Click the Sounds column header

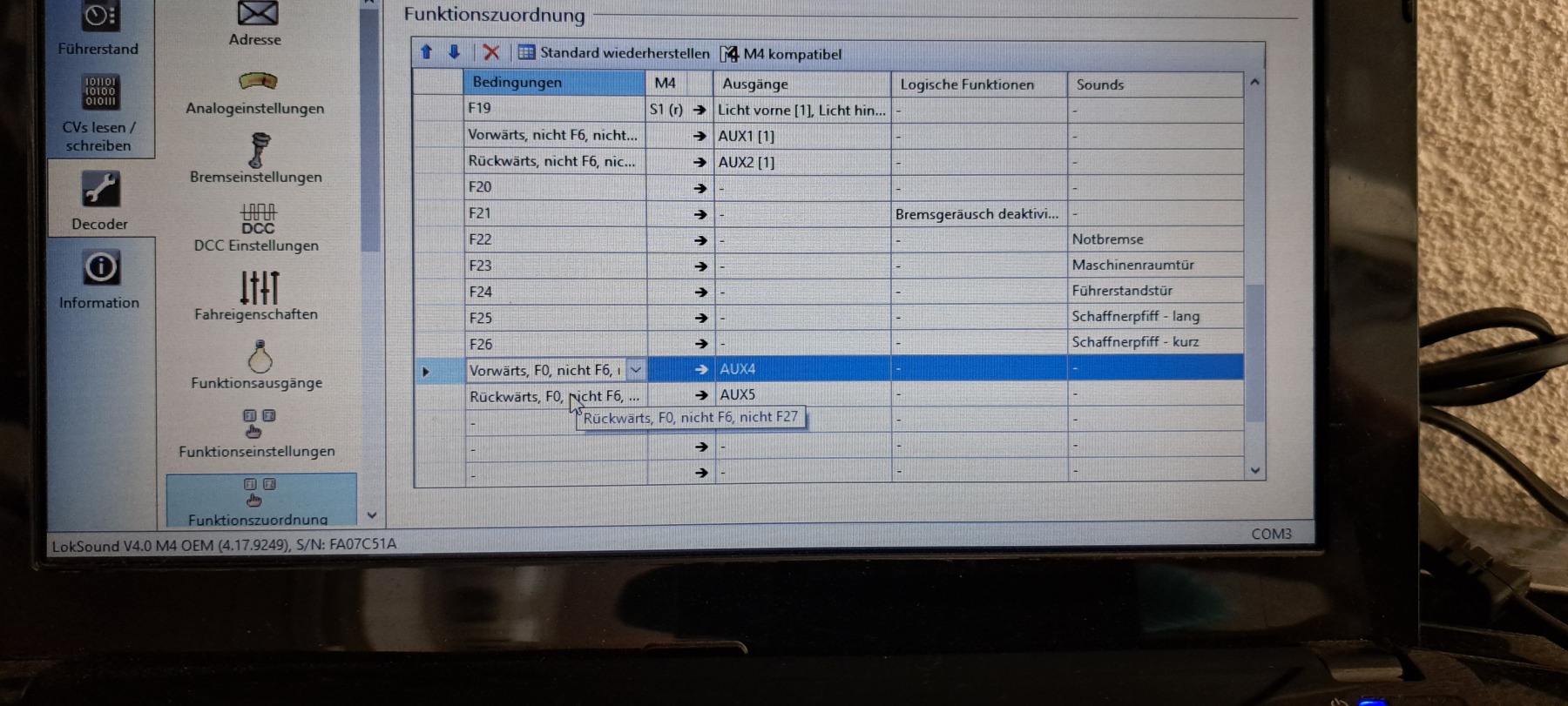coord(1156,84)
